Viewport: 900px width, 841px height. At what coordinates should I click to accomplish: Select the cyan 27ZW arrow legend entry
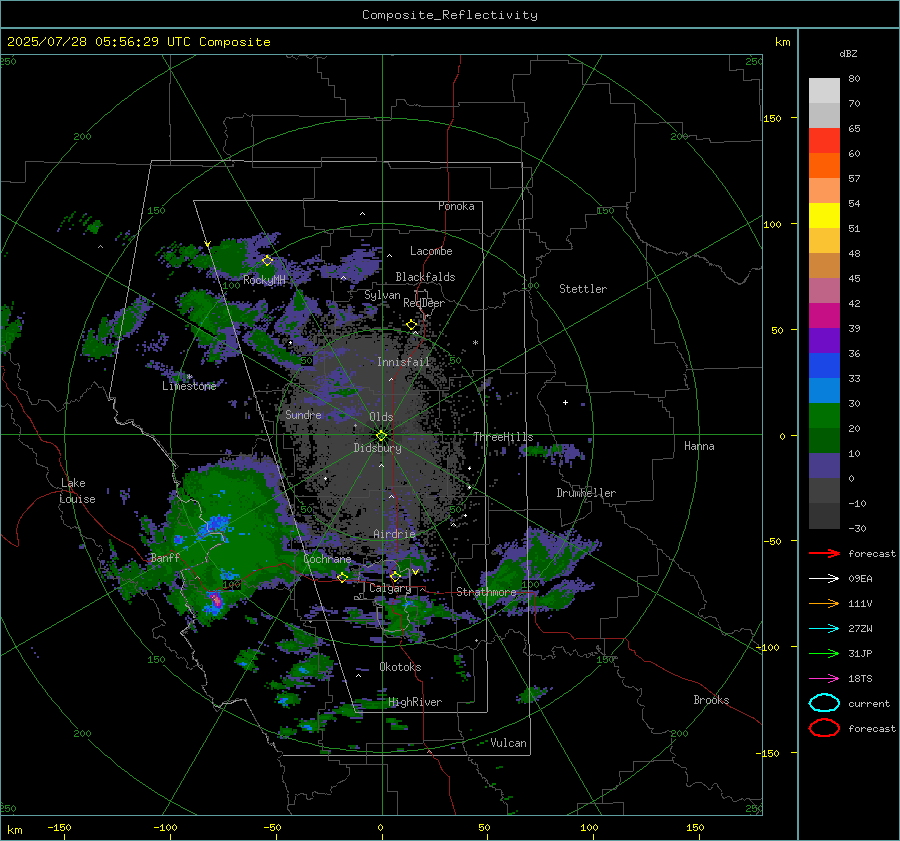click(x=824, y=629)
